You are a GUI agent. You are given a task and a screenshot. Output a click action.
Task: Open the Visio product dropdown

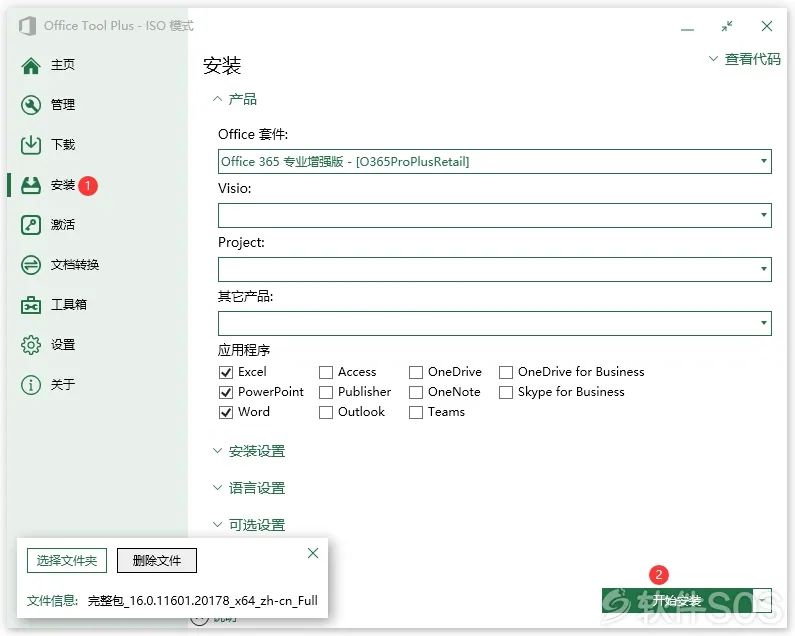495,216
